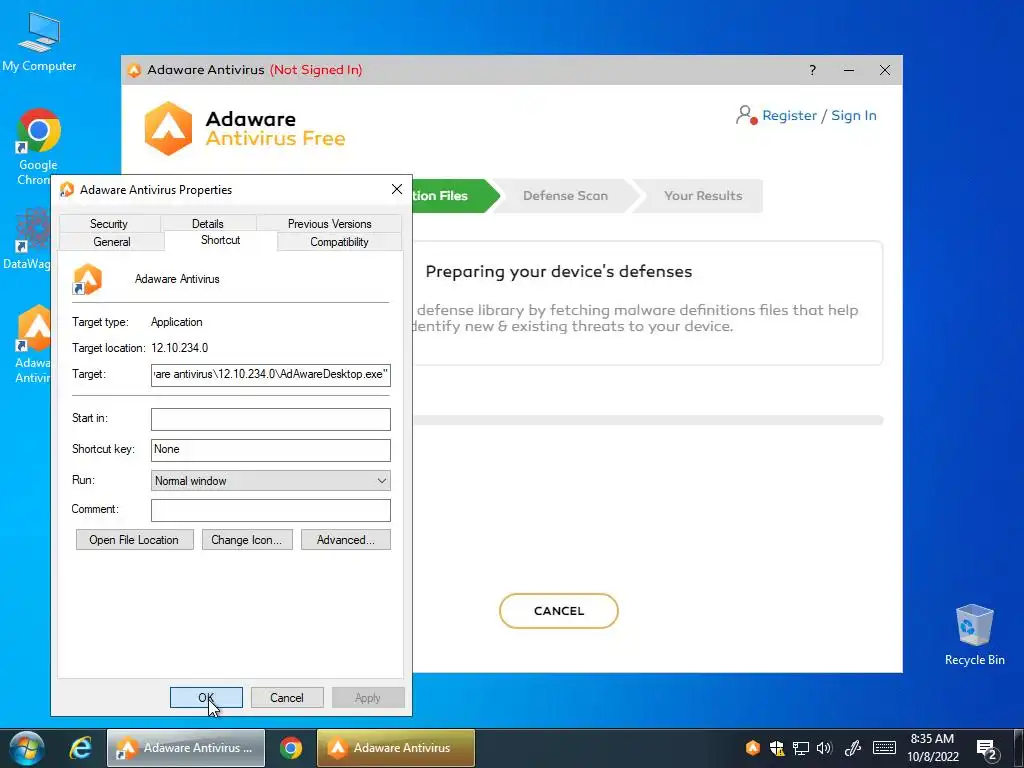Click the Change Icon button
1024x768 pixels.
coord(247,539)
